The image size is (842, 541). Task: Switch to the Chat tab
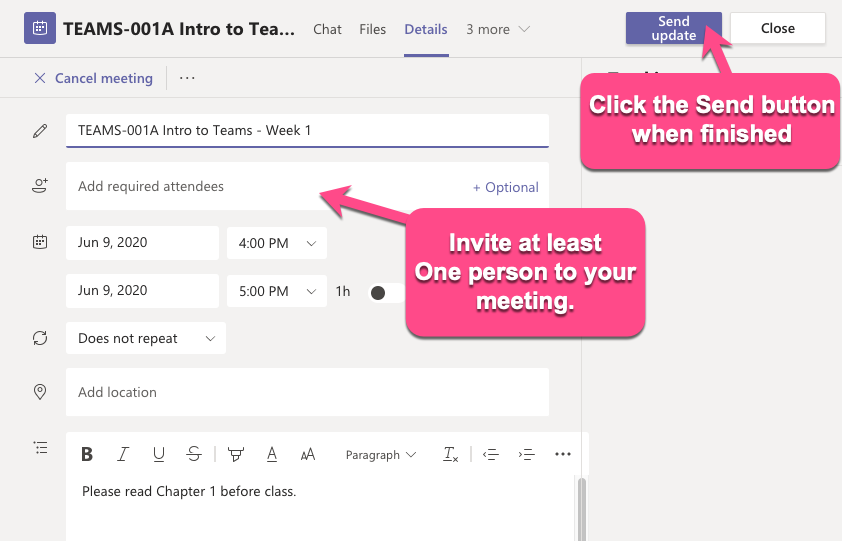(x=327, y=30)
